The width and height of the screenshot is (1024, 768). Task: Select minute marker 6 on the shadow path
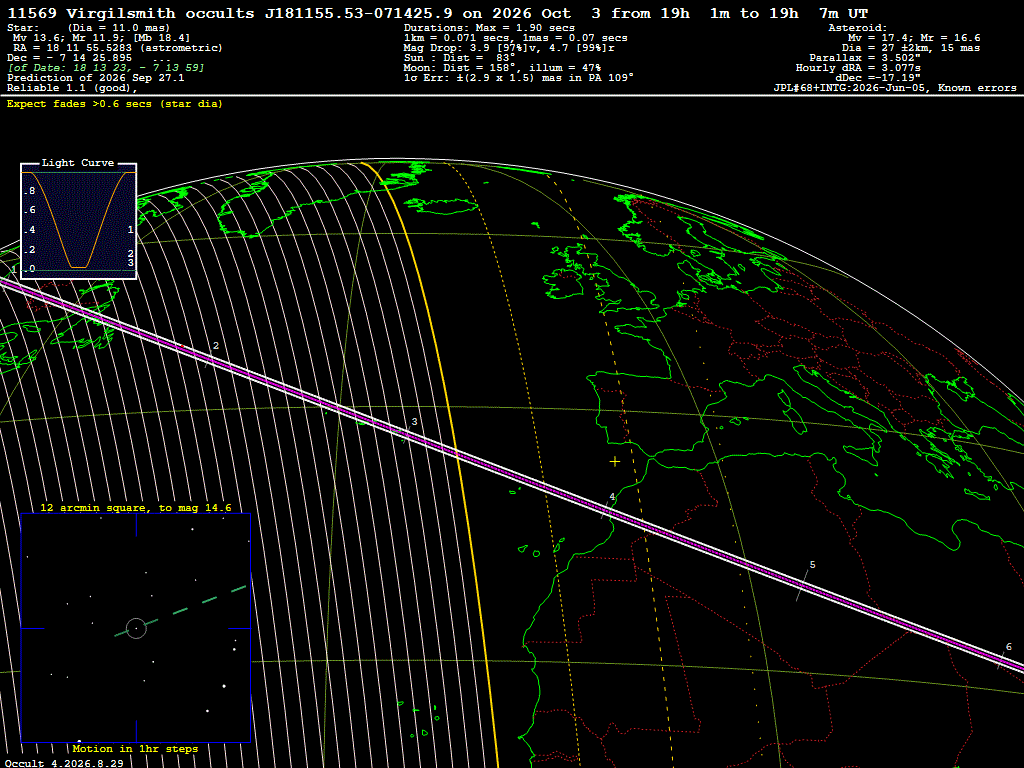(x=1008, y=647)
